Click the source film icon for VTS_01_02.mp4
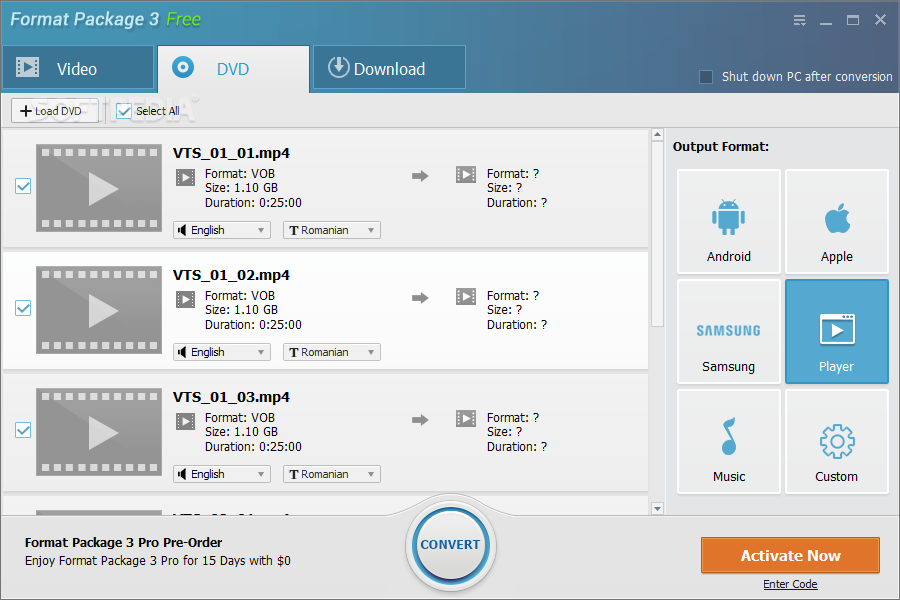 click(185, 299)
